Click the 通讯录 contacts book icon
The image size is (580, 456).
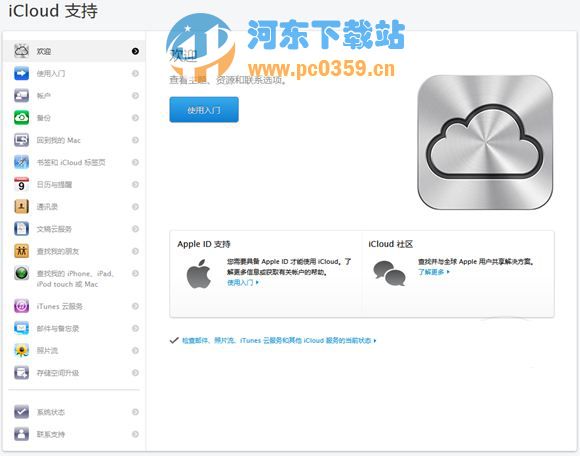(x=21, y=206)
